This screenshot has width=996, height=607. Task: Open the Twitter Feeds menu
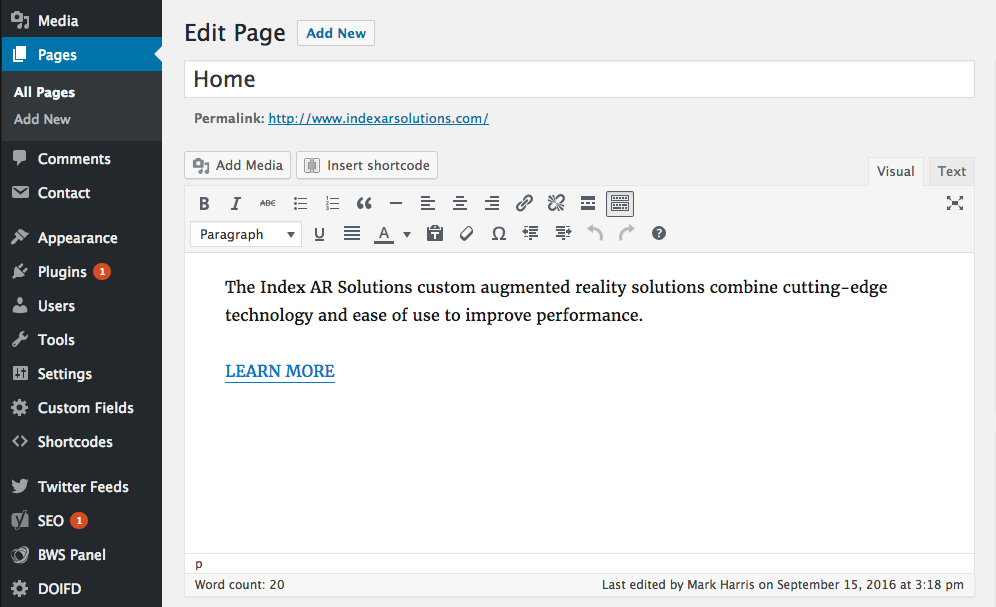[x=81, y=486]
